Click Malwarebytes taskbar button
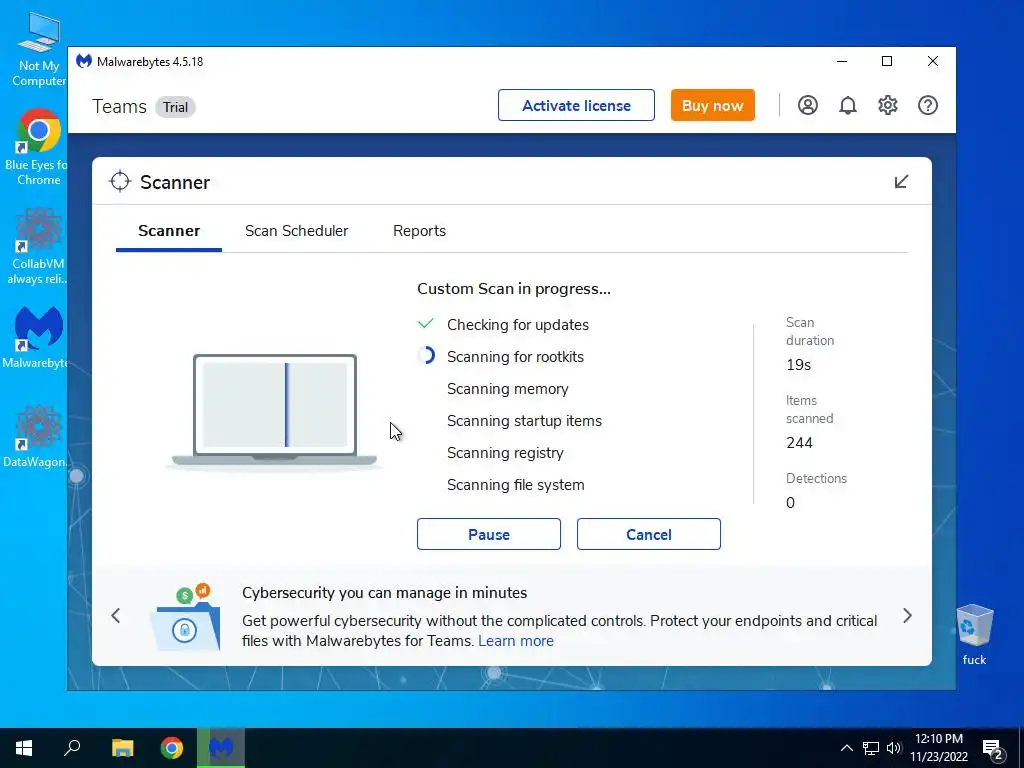 (x=221, y=748)
